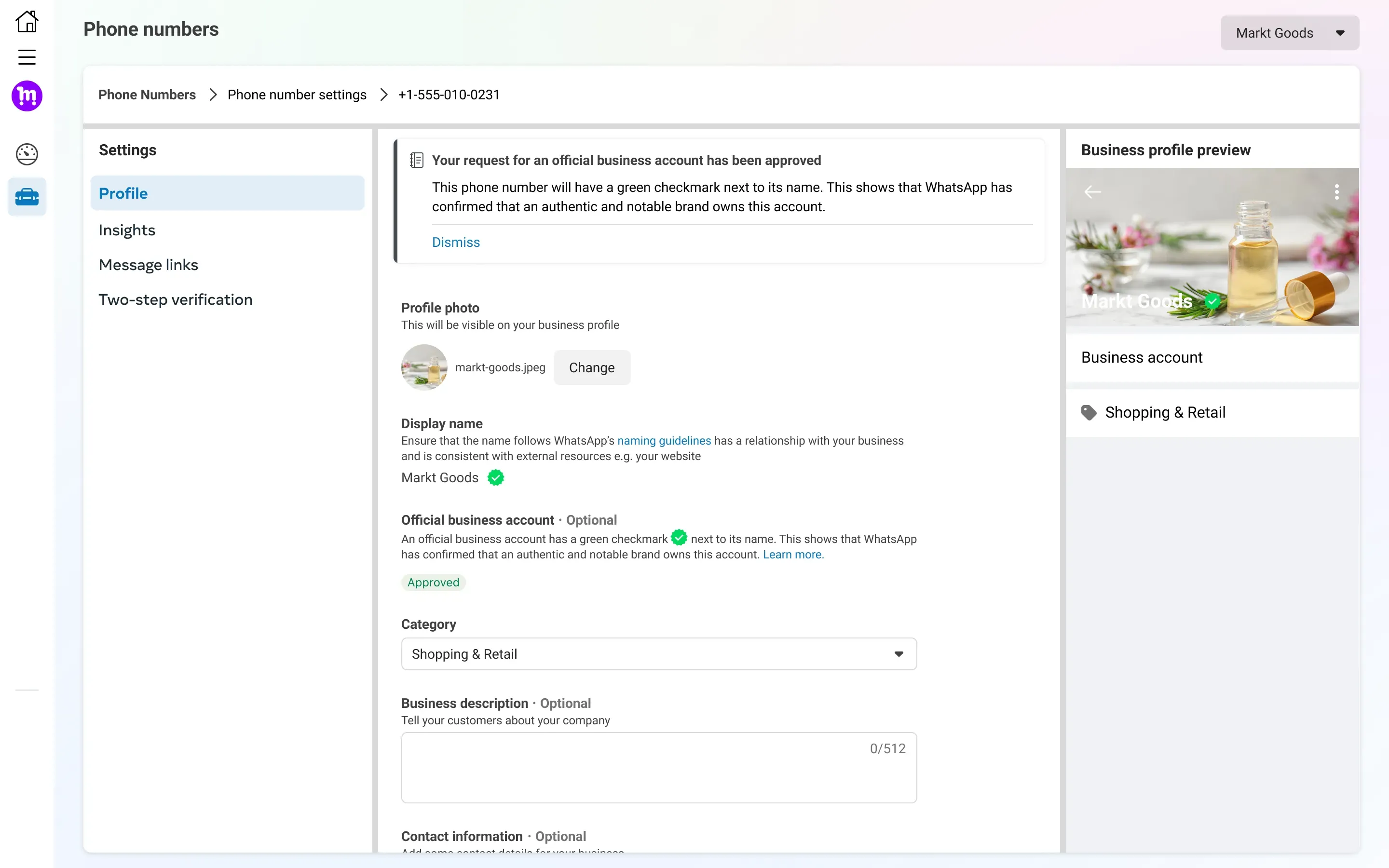Click the green verified checkmark next to Markt Goods

pos(495,478)
